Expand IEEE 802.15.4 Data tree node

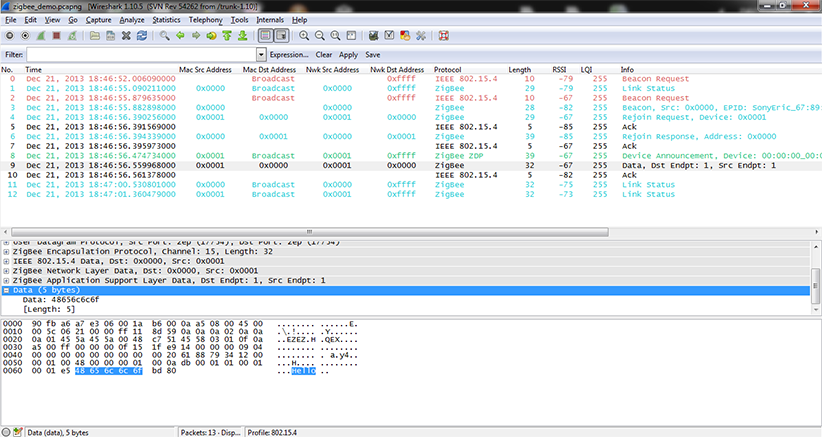click(x=6, y=261)
